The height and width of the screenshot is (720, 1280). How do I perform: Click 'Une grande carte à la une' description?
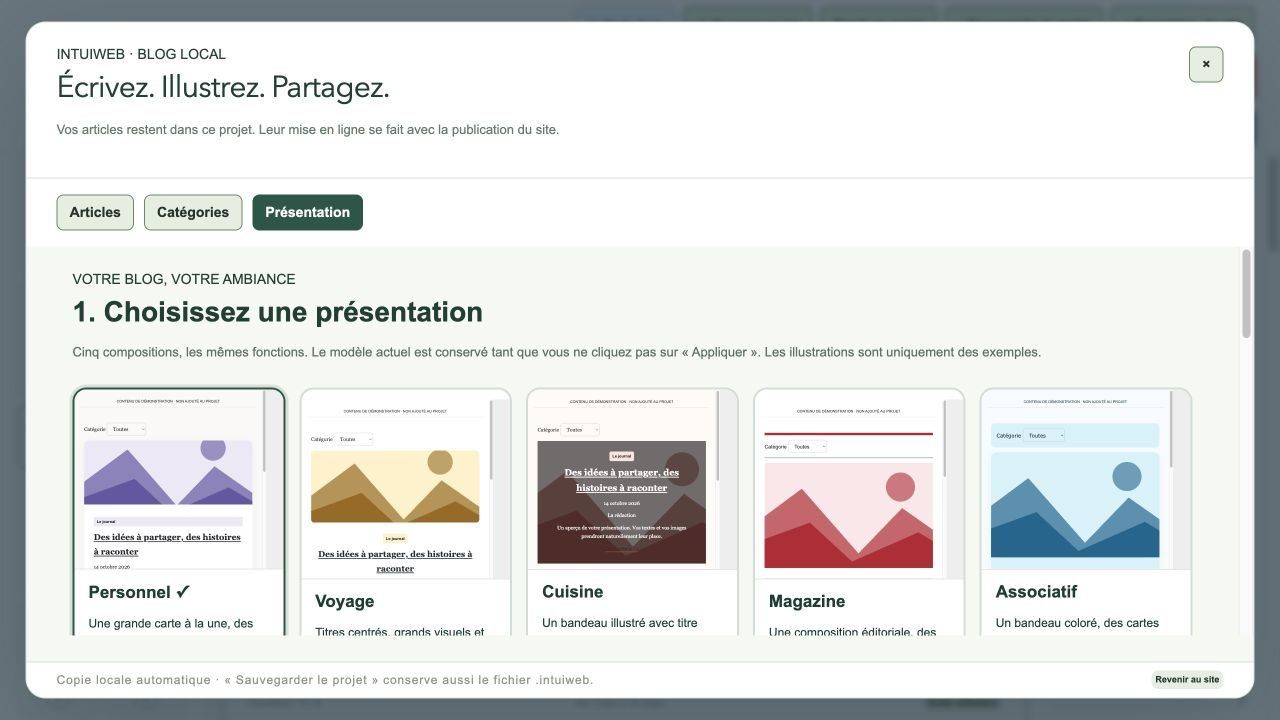coord(171,623)
